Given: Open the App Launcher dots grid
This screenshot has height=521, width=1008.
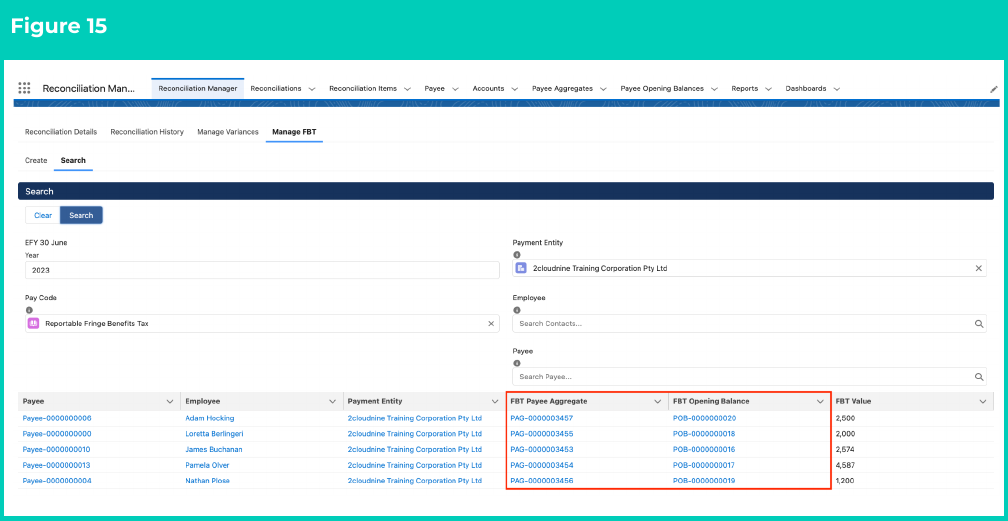Looking at the screenshot, I should click(24, 88).
